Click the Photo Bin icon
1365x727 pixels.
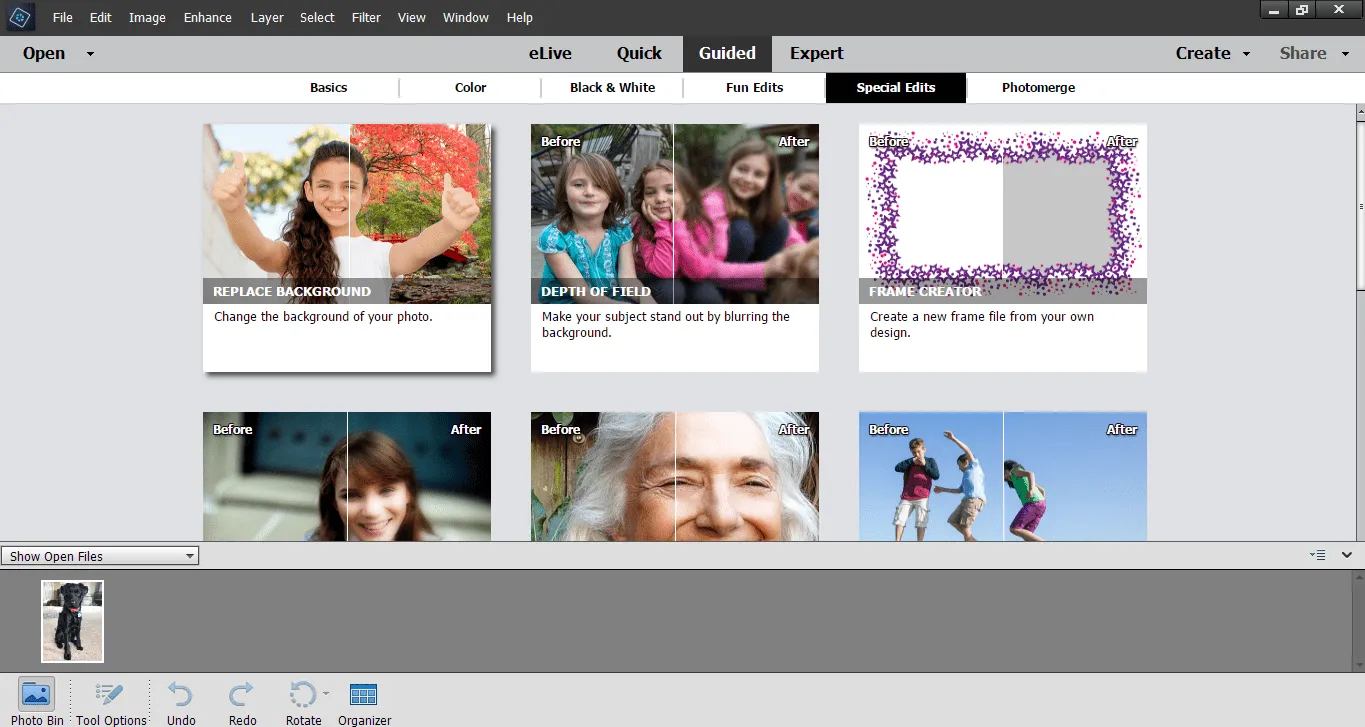(x=37, y=695)
